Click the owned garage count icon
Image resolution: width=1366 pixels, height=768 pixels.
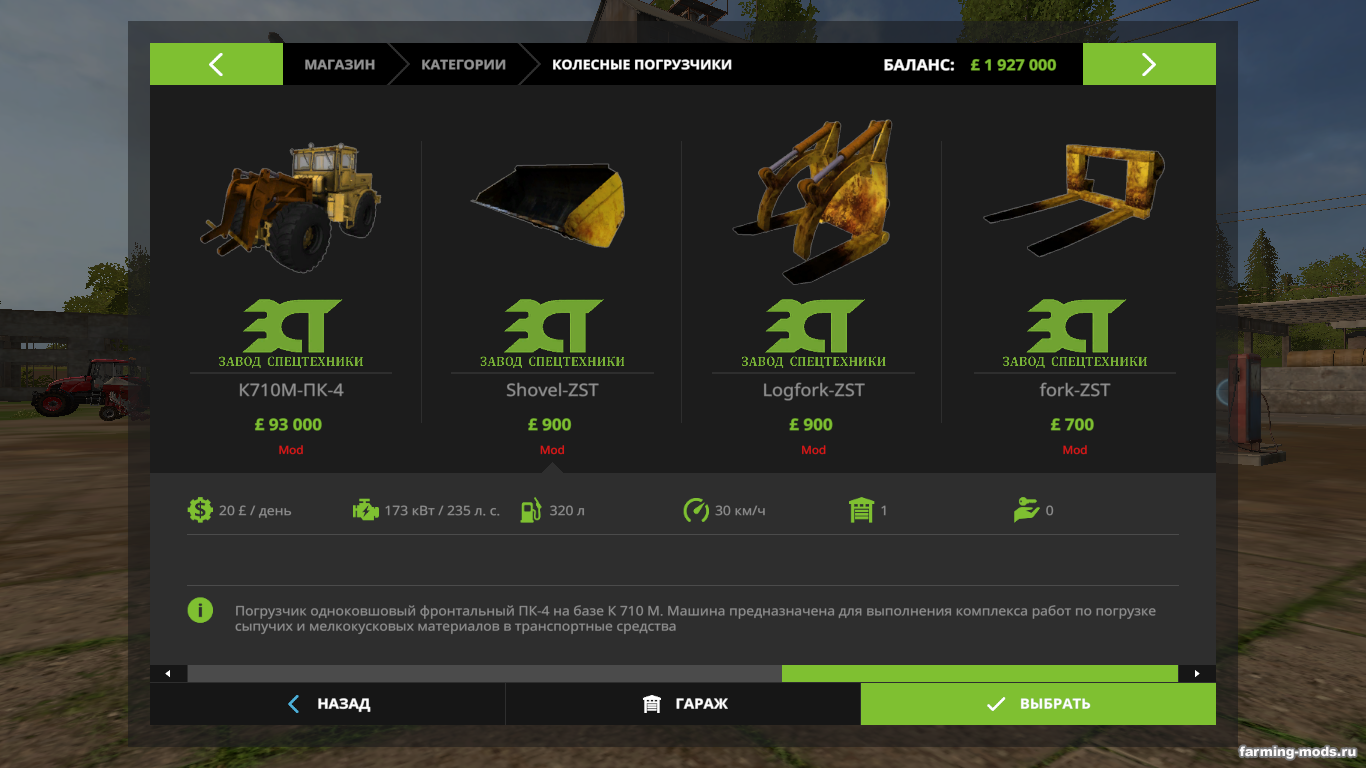(861, 510)
